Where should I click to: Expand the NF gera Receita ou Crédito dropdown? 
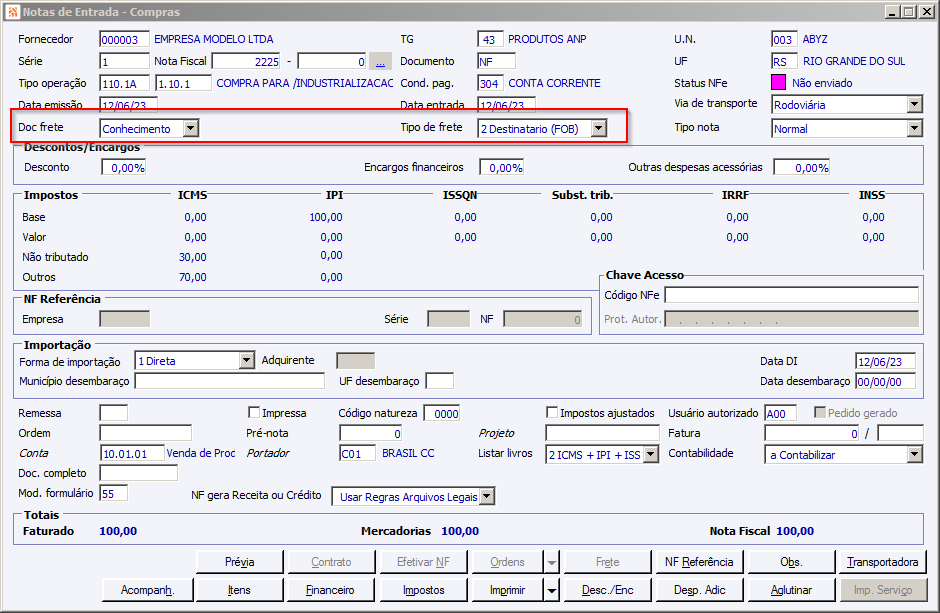(x=487, y=496)
